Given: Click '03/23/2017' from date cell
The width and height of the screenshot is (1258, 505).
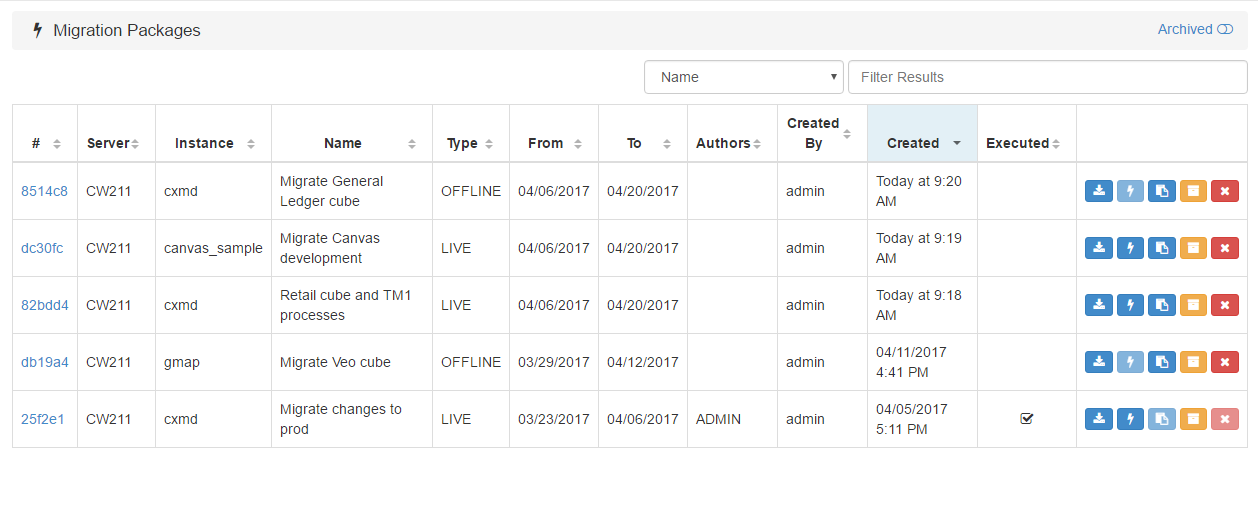Looking at the screenshot, I should pyautogui.click(x=554, y=419).
